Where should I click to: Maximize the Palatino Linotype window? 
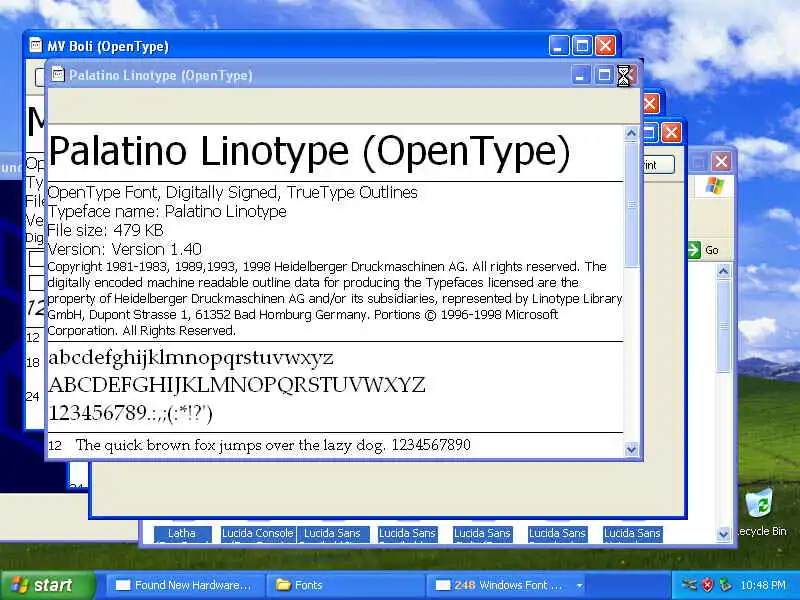coord(604,76)
